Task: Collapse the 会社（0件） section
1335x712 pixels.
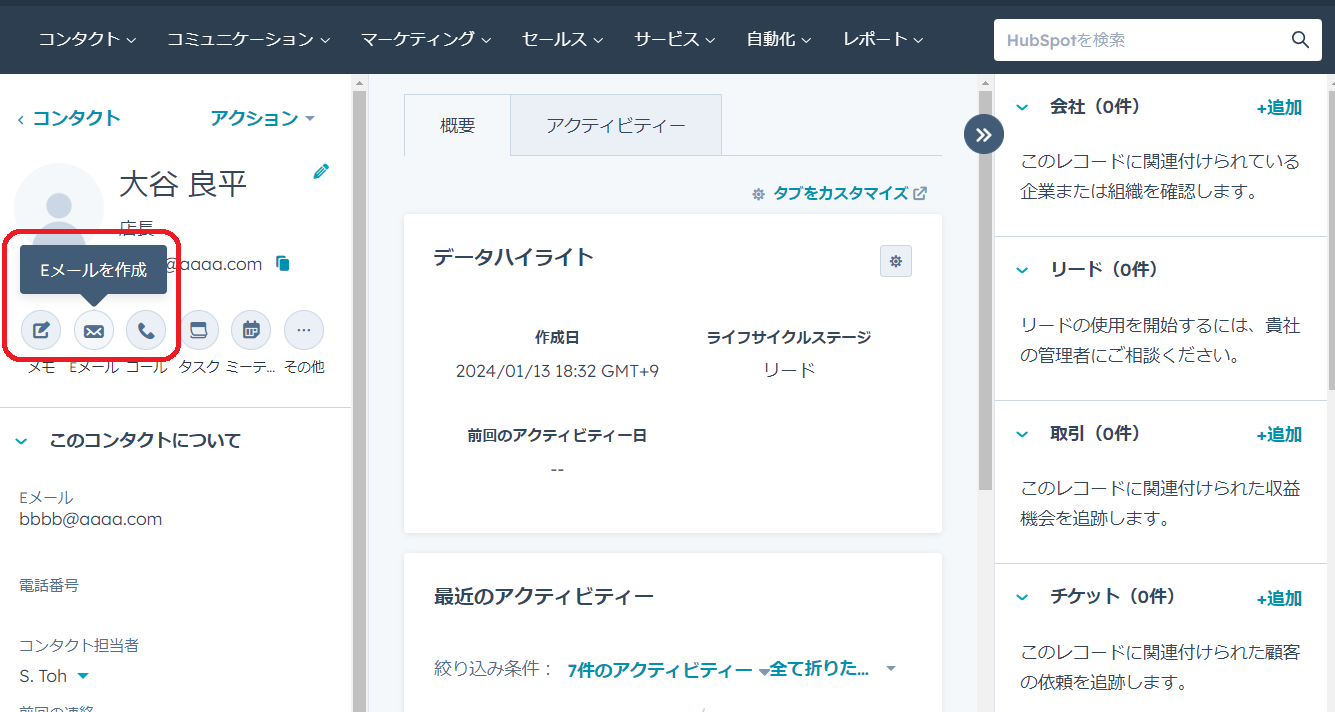Action: (1022, 107)
